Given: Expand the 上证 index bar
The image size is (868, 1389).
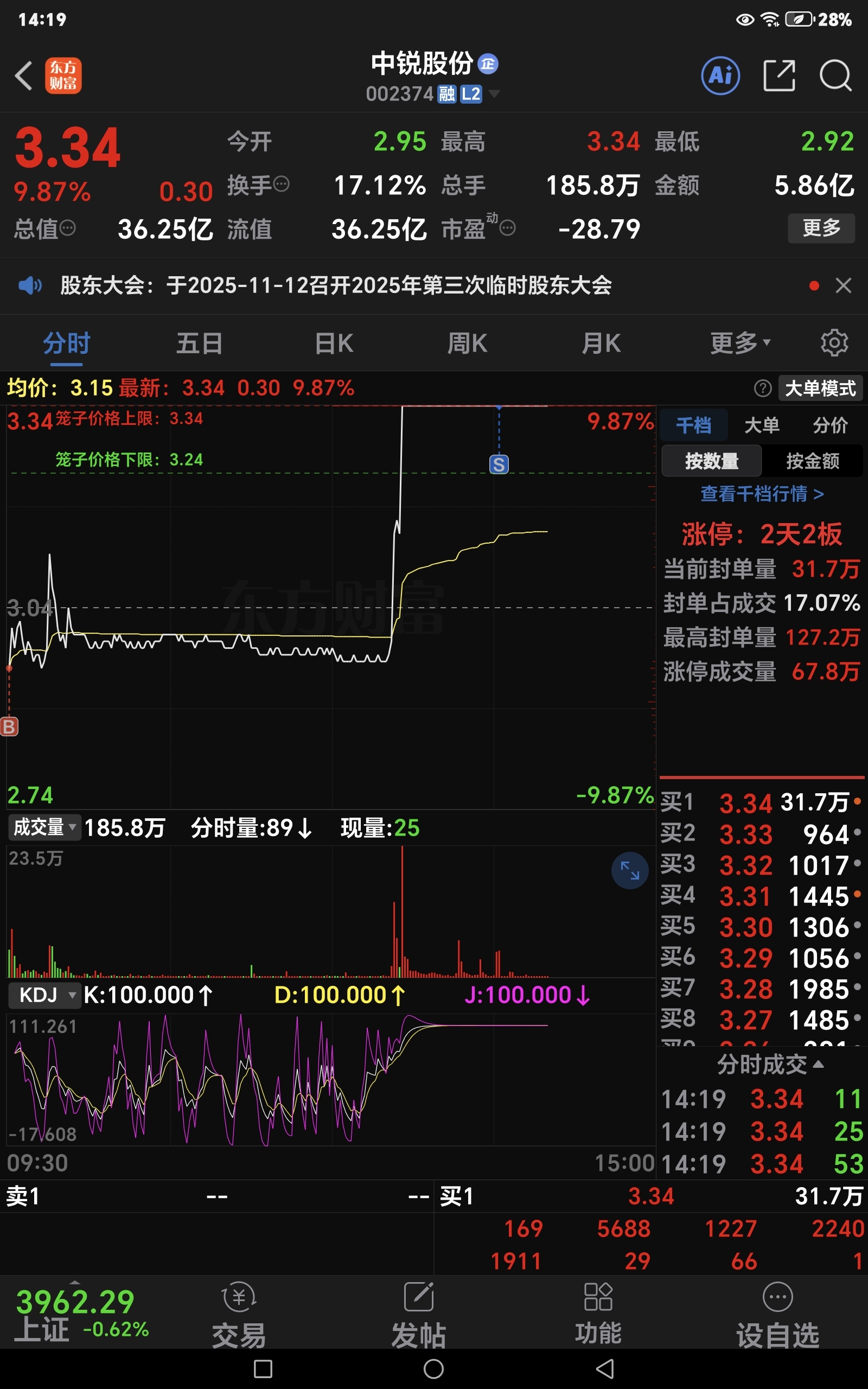Looking at the screenshot, I should click(x=75, y=1282).
